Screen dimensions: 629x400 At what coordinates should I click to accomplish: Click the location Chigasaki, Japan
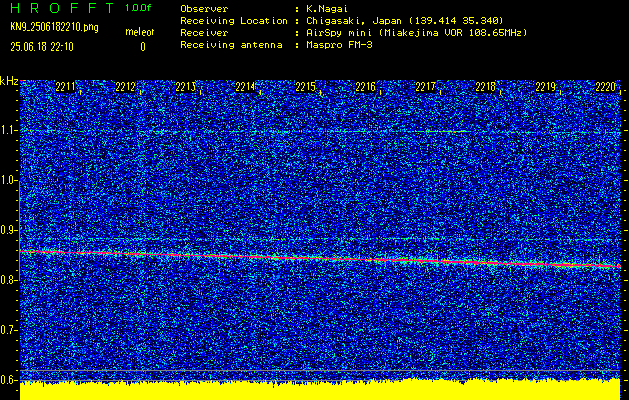[354, 21]
